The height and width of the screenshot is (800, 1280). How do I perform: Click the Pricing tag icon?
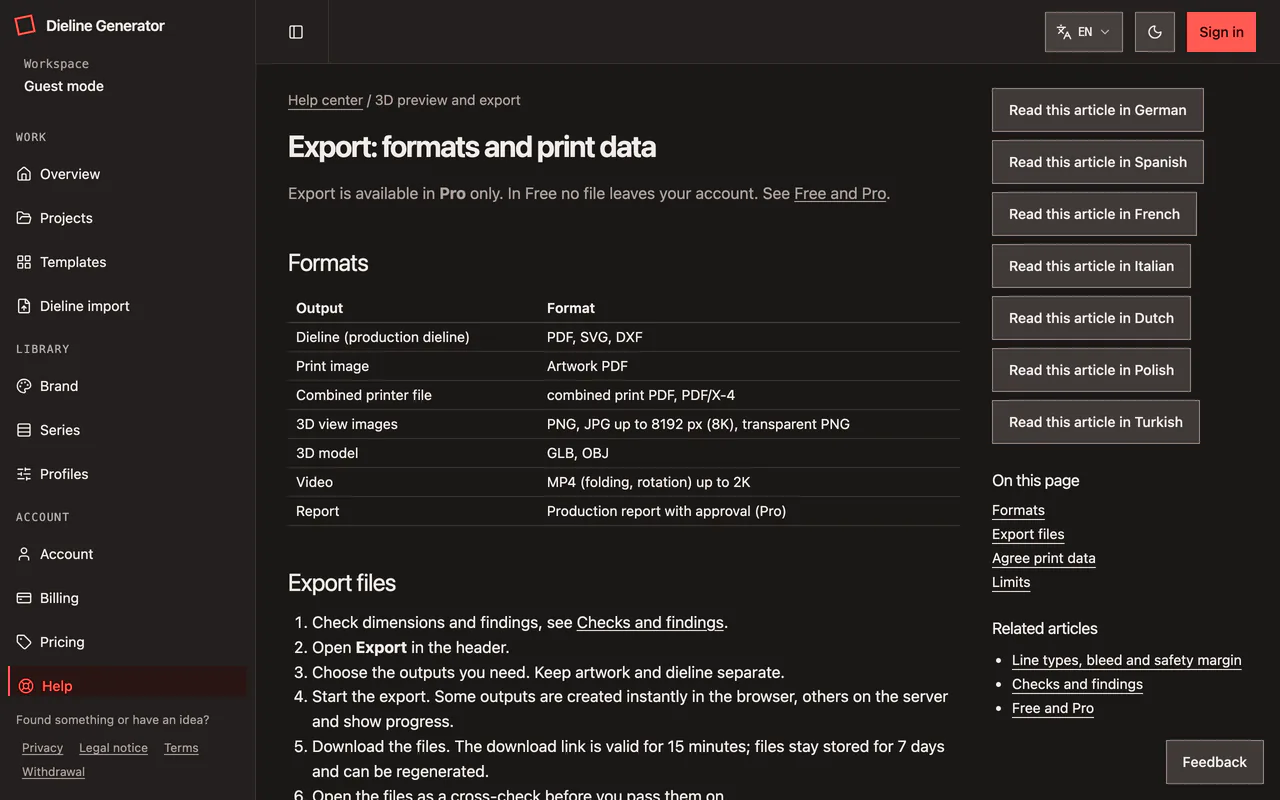point(24,642)
